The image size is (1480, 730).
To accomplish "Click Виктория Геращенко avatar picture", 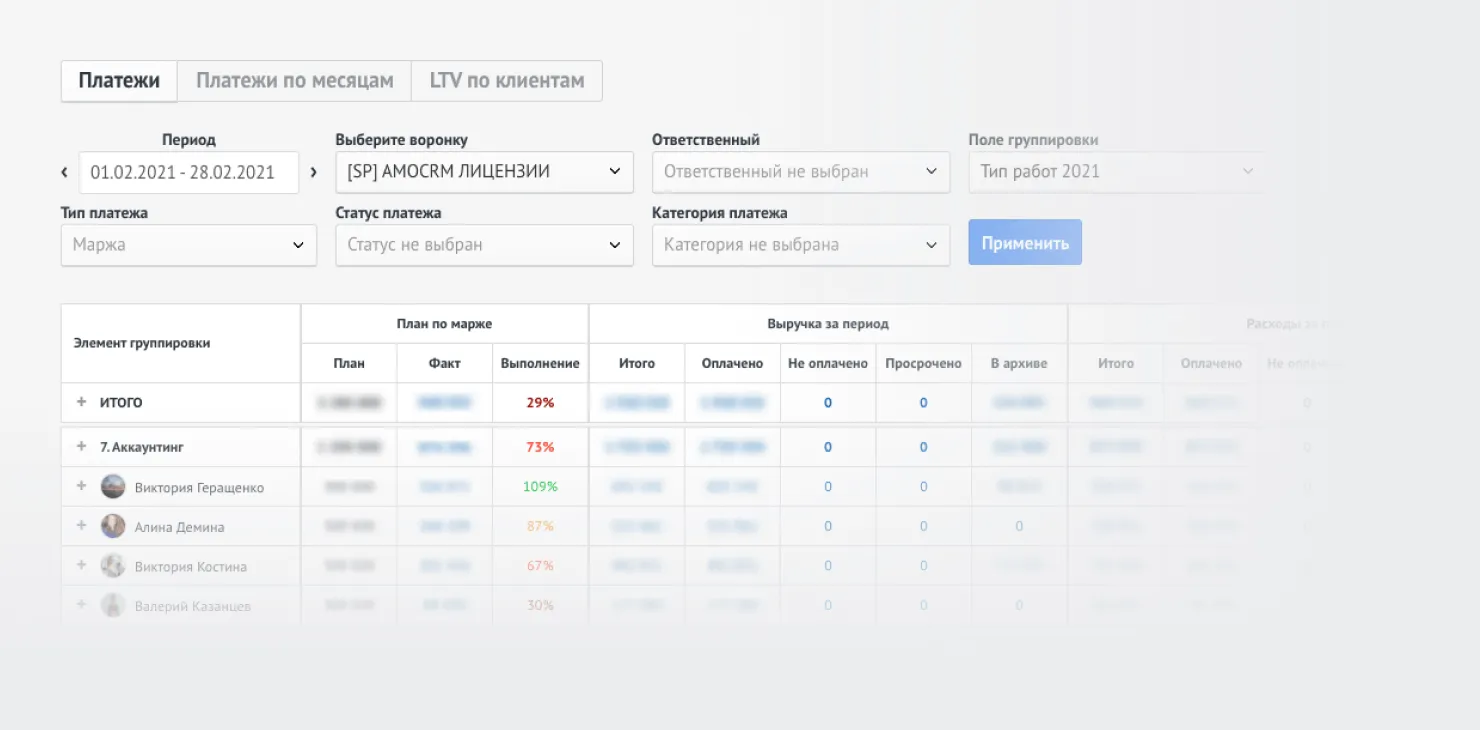I will pos(113,487).
